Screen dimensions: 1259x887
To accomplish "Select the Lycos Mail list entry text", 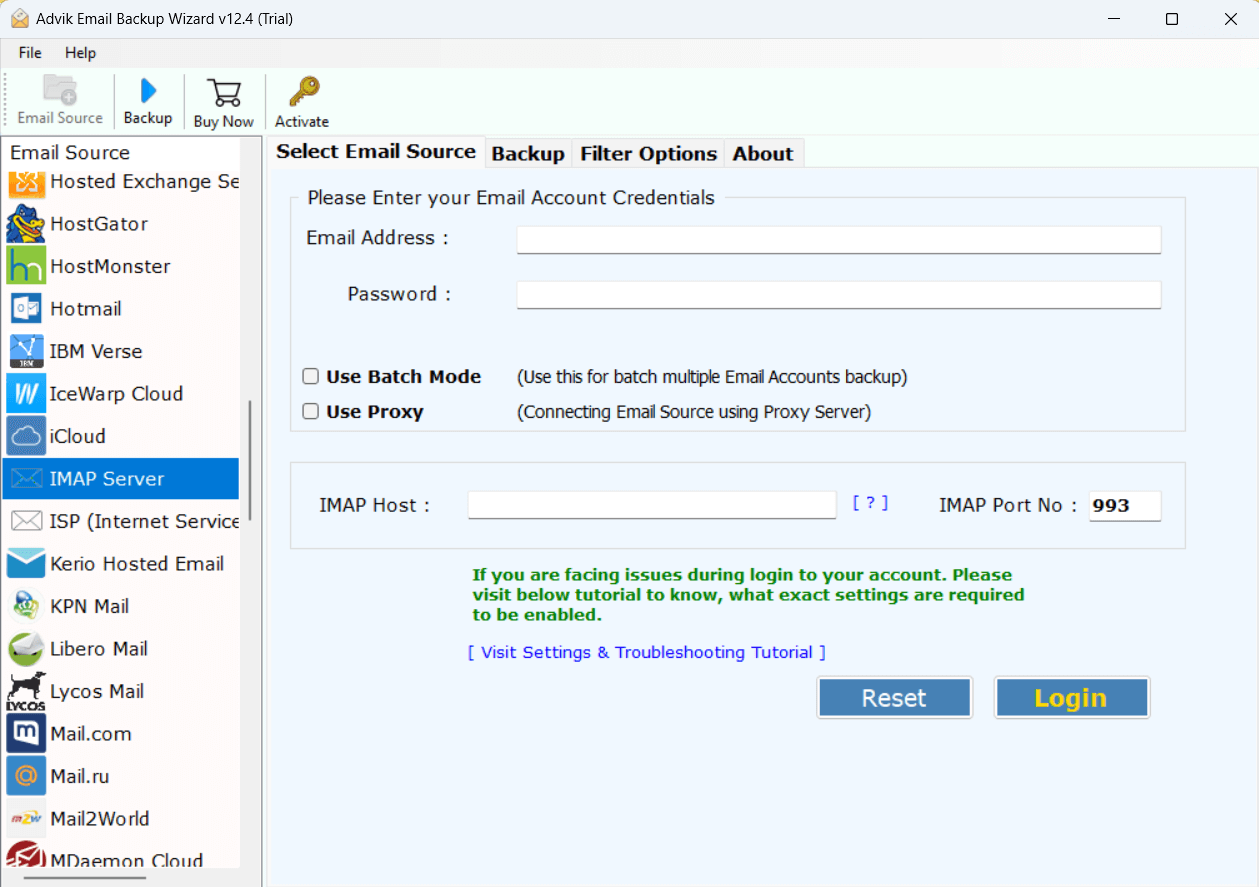I will (x=97, y=691).
